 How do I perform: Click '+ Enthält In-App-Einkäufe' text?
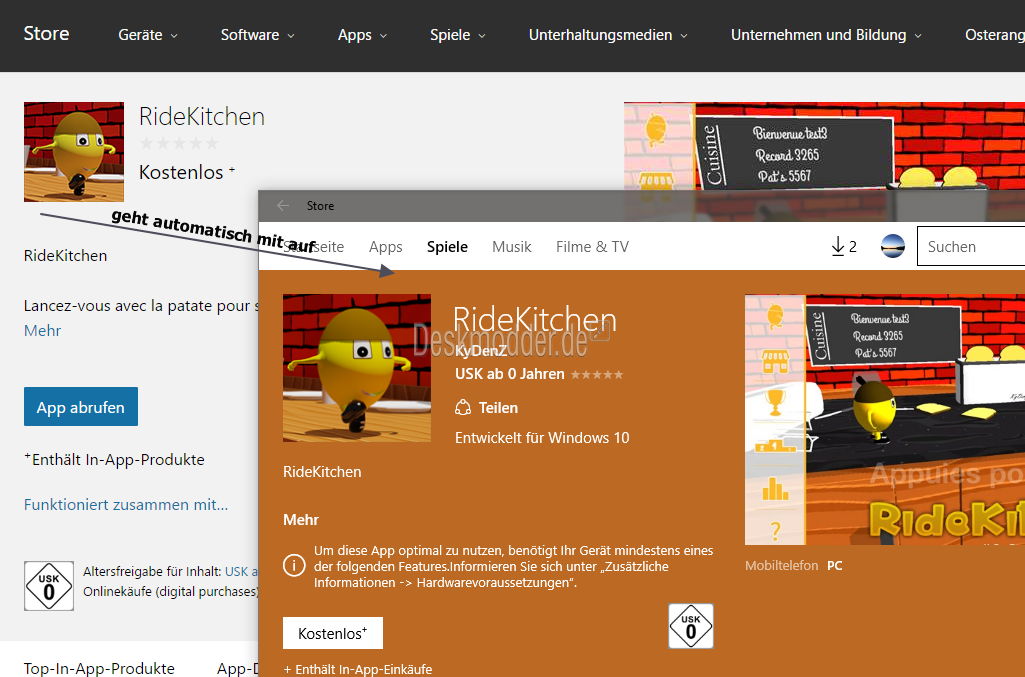pos(358,669)
